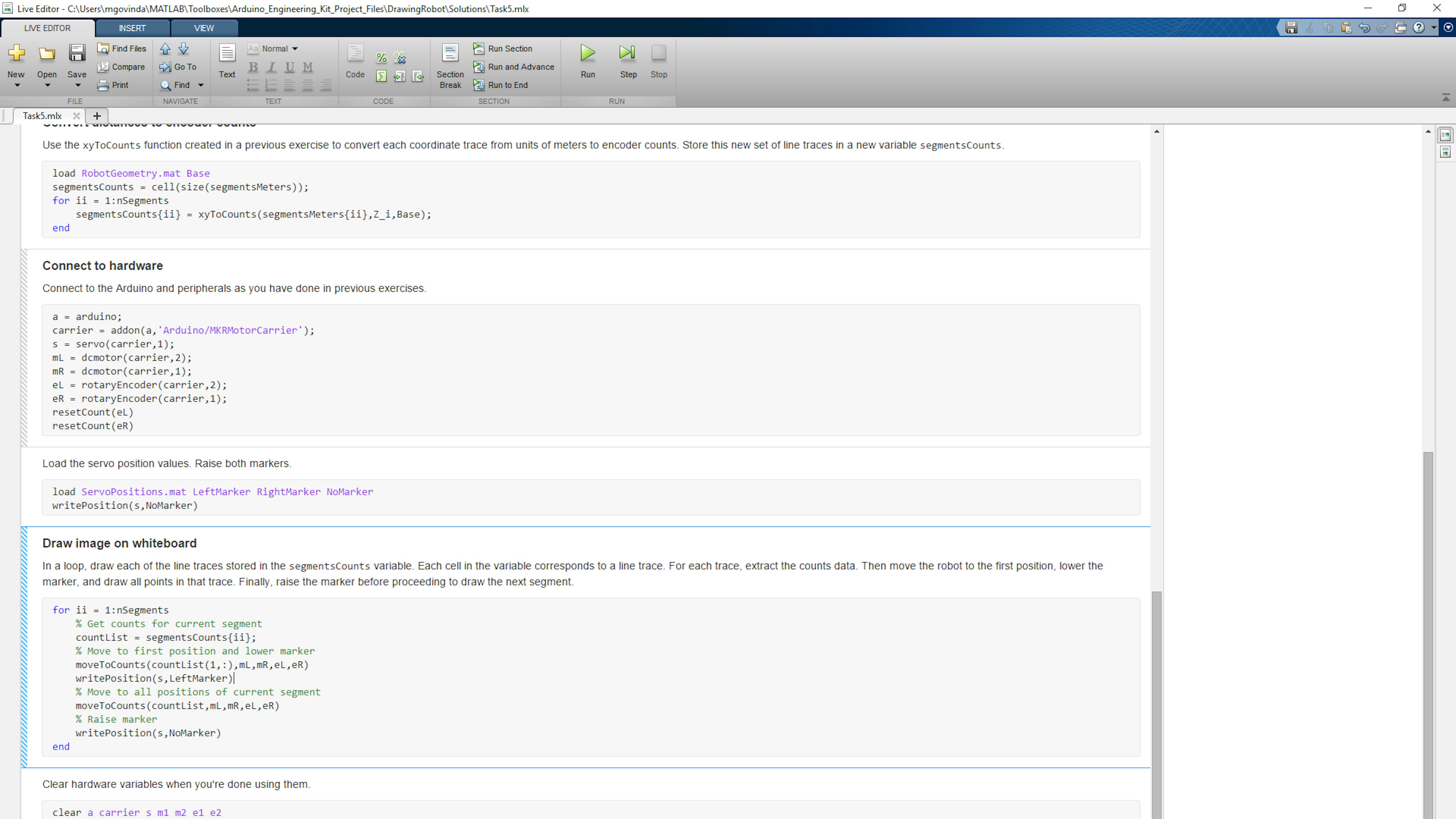This screenshot has height=819, width=1456.
Task: Align text right
Action: 326,85
